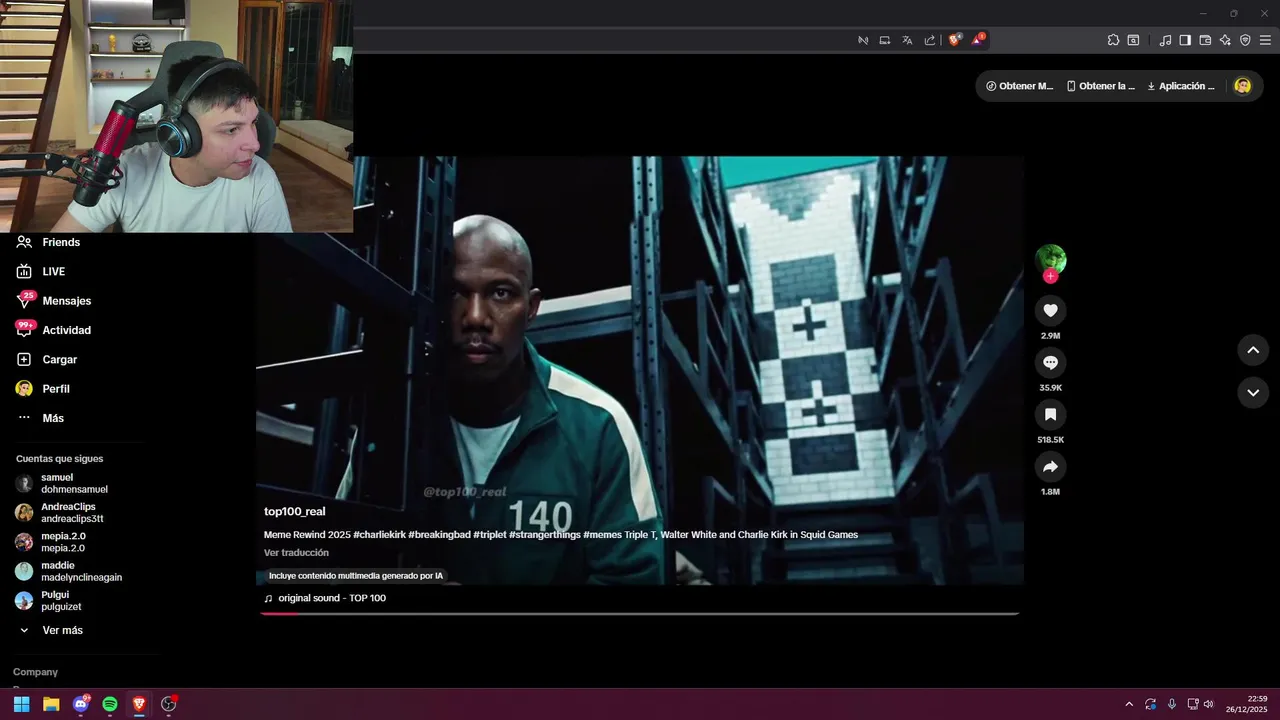Expand the system tray hidden icons chevron
1280x720 pixels.
coord(1129,704)
